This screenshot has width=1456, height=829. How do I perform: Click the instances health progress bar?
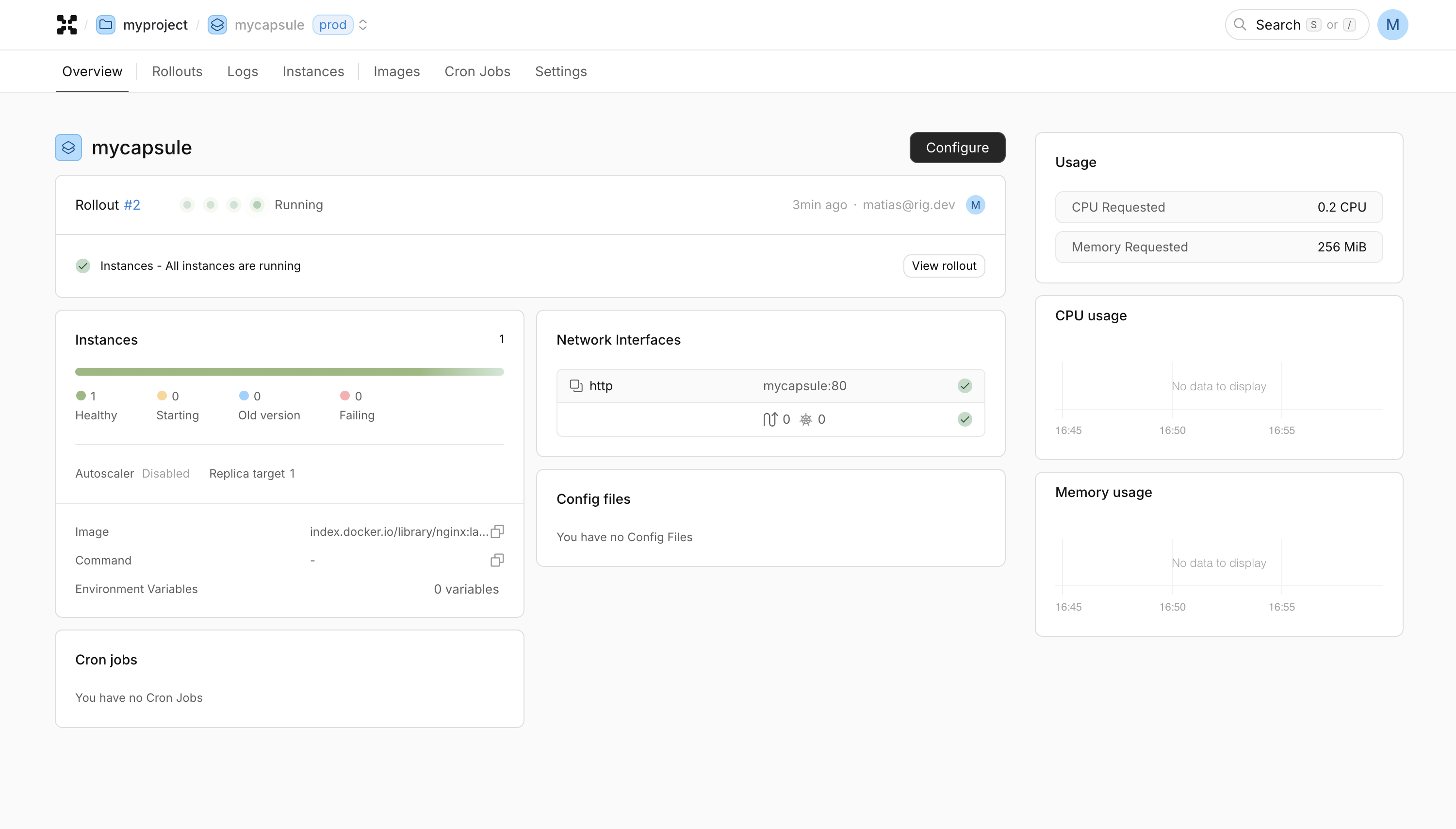coord(290,372)
